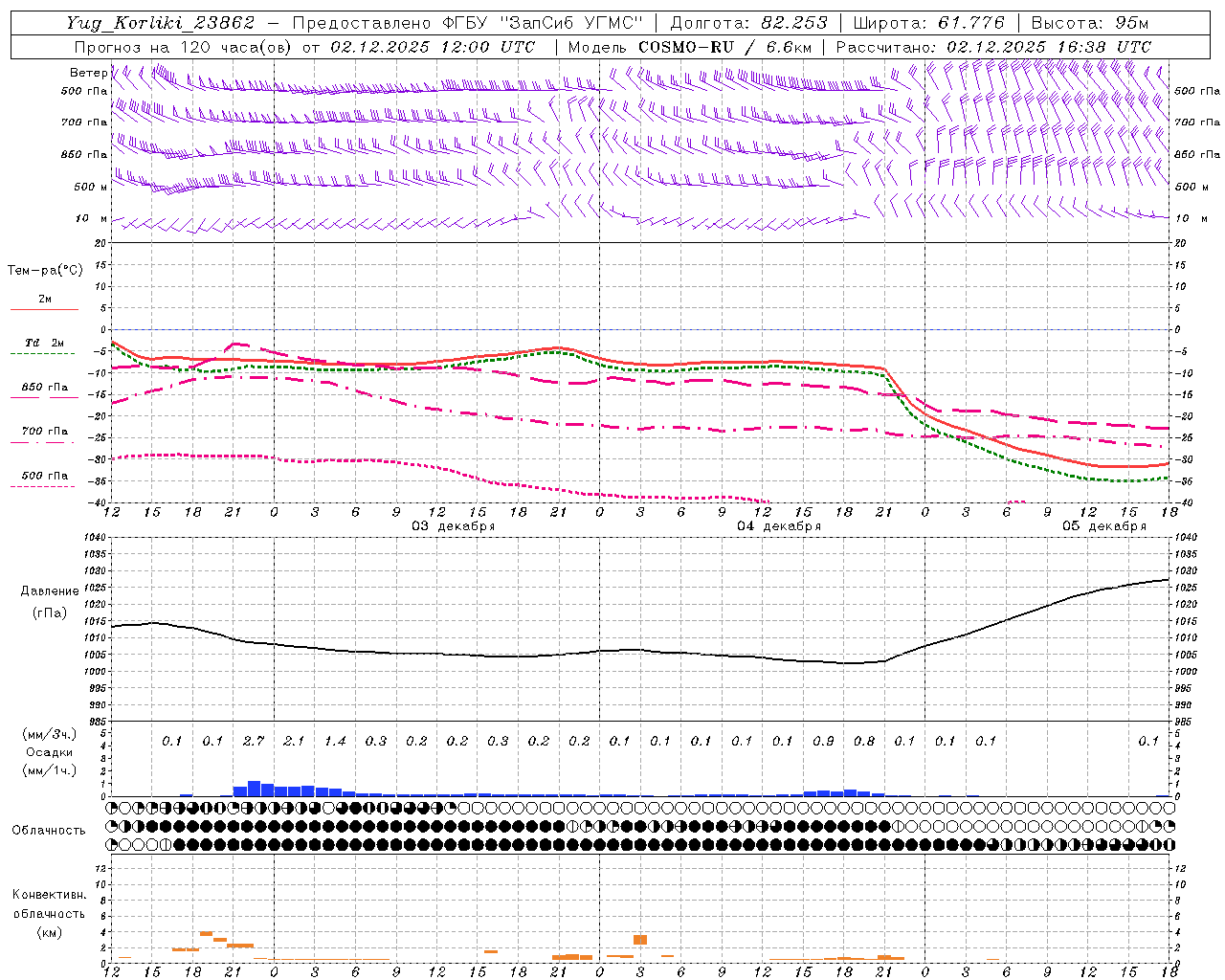
Task: Select the Модель COSMO-RU / 6.6км label
Action: pyautogui.click(x=690, y=47)
